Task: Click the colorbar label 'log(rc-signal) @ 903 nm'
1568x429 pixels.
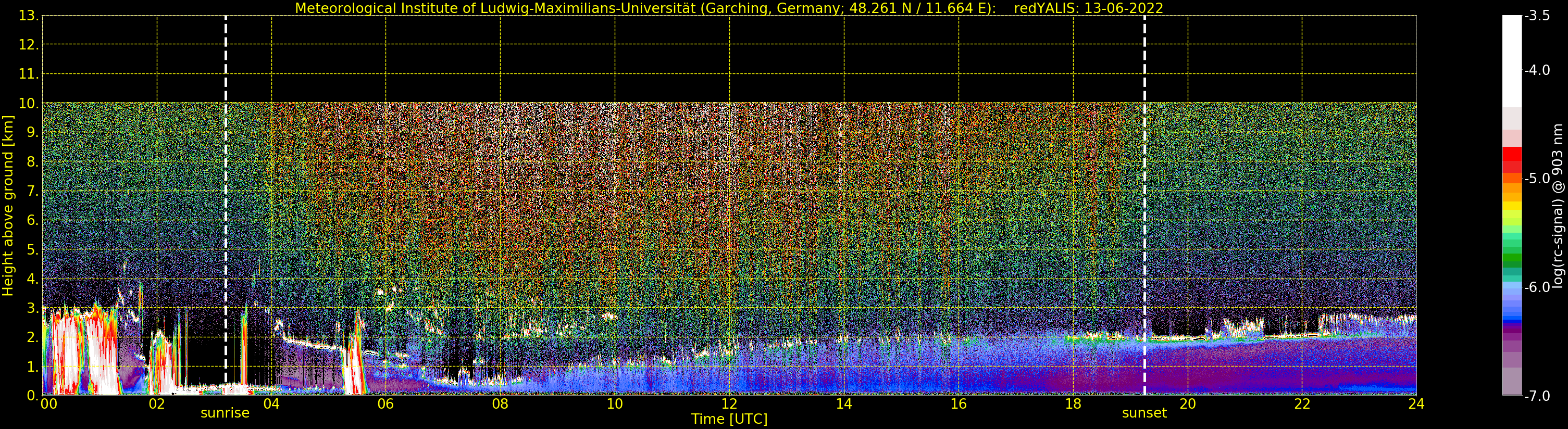Action: (1557, 206)
